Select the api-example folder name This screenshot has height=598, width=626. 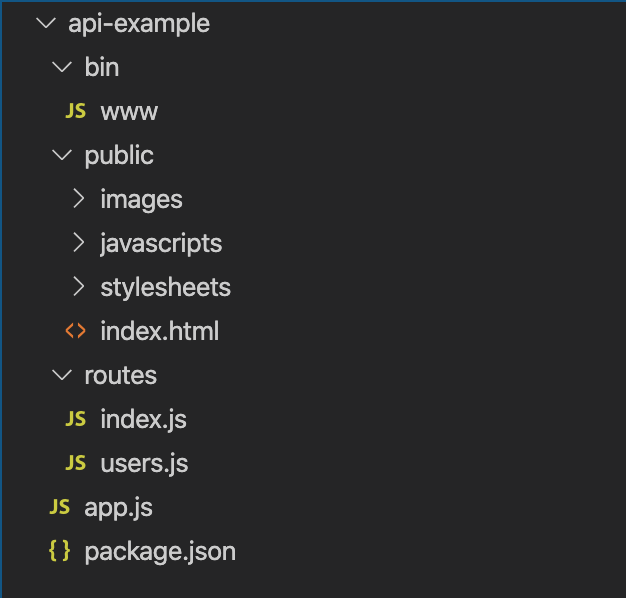pyautogui.click(x=139, y=24)
